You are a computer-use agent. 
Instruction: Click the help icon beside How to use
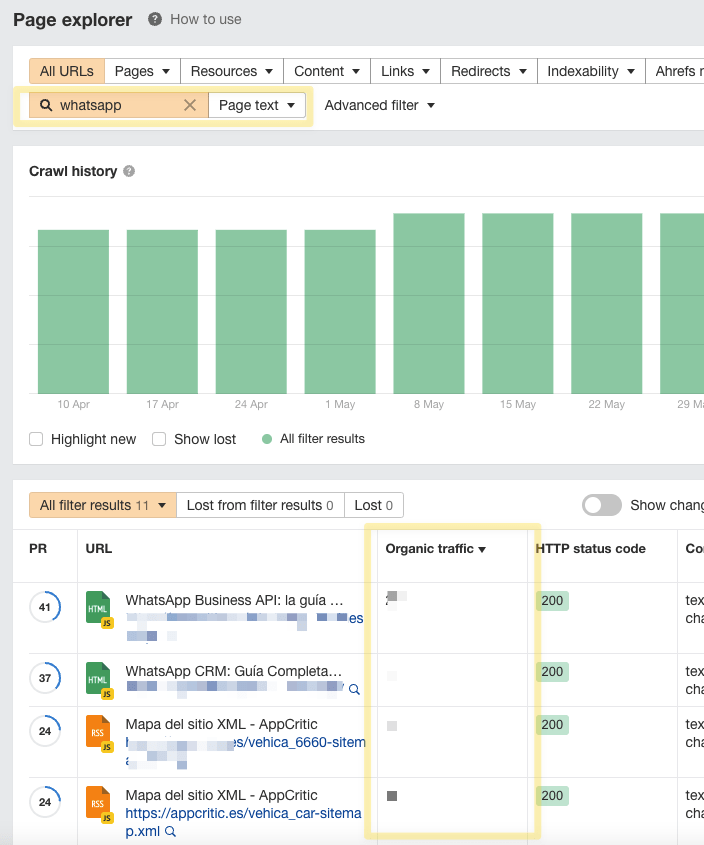point(154,19)
